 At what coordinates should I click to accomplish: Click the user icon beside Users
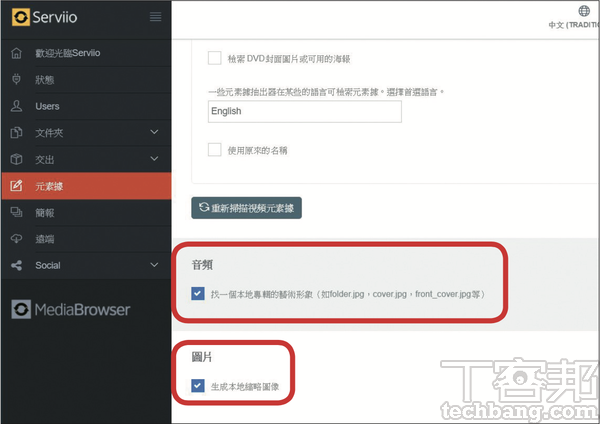coord(16,106)
